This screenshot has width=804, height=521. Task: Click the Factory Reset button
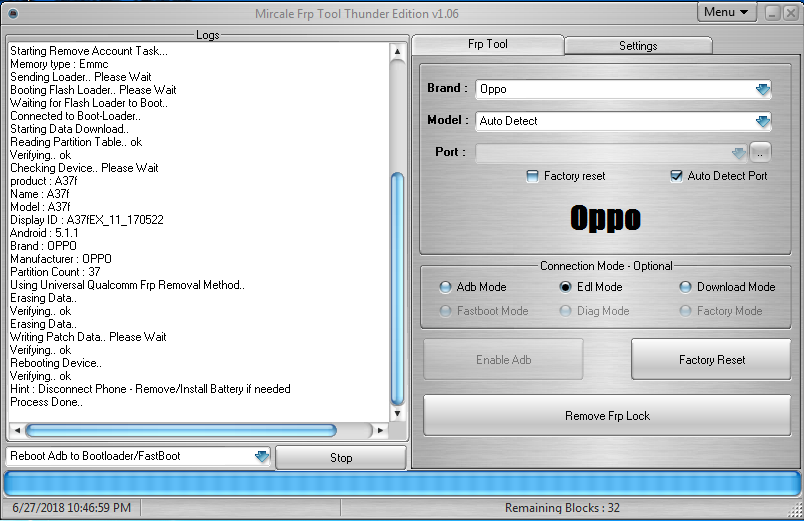711,359
